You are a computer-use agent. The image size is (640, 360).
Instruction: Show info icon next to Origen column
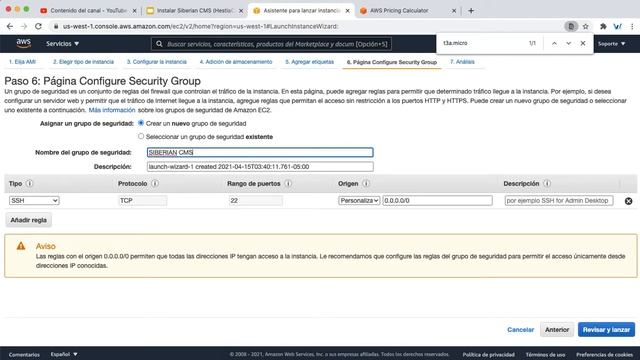366,184
